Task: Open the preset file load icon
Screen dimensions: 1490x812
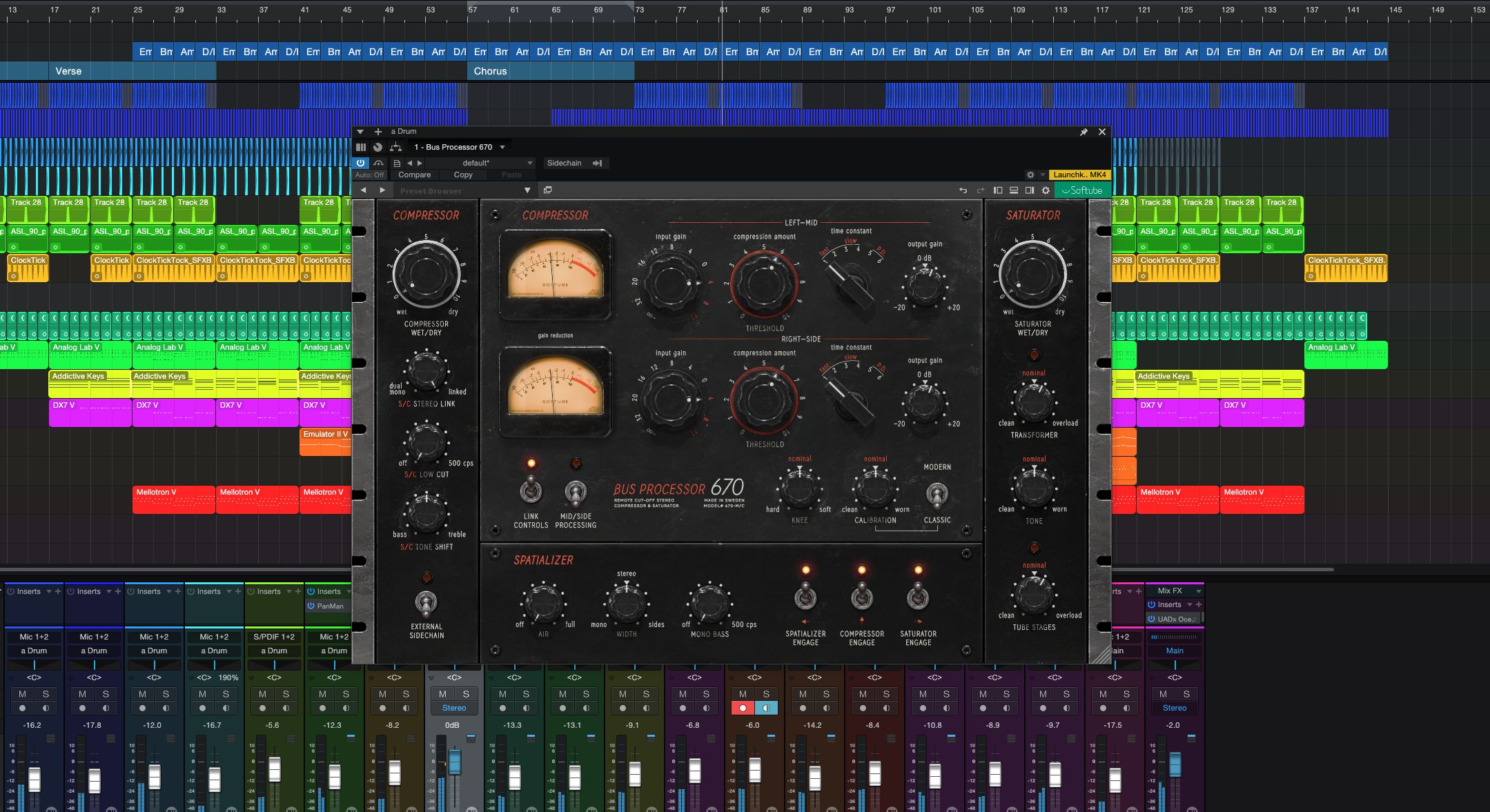Action: click(x=397, y=164)
